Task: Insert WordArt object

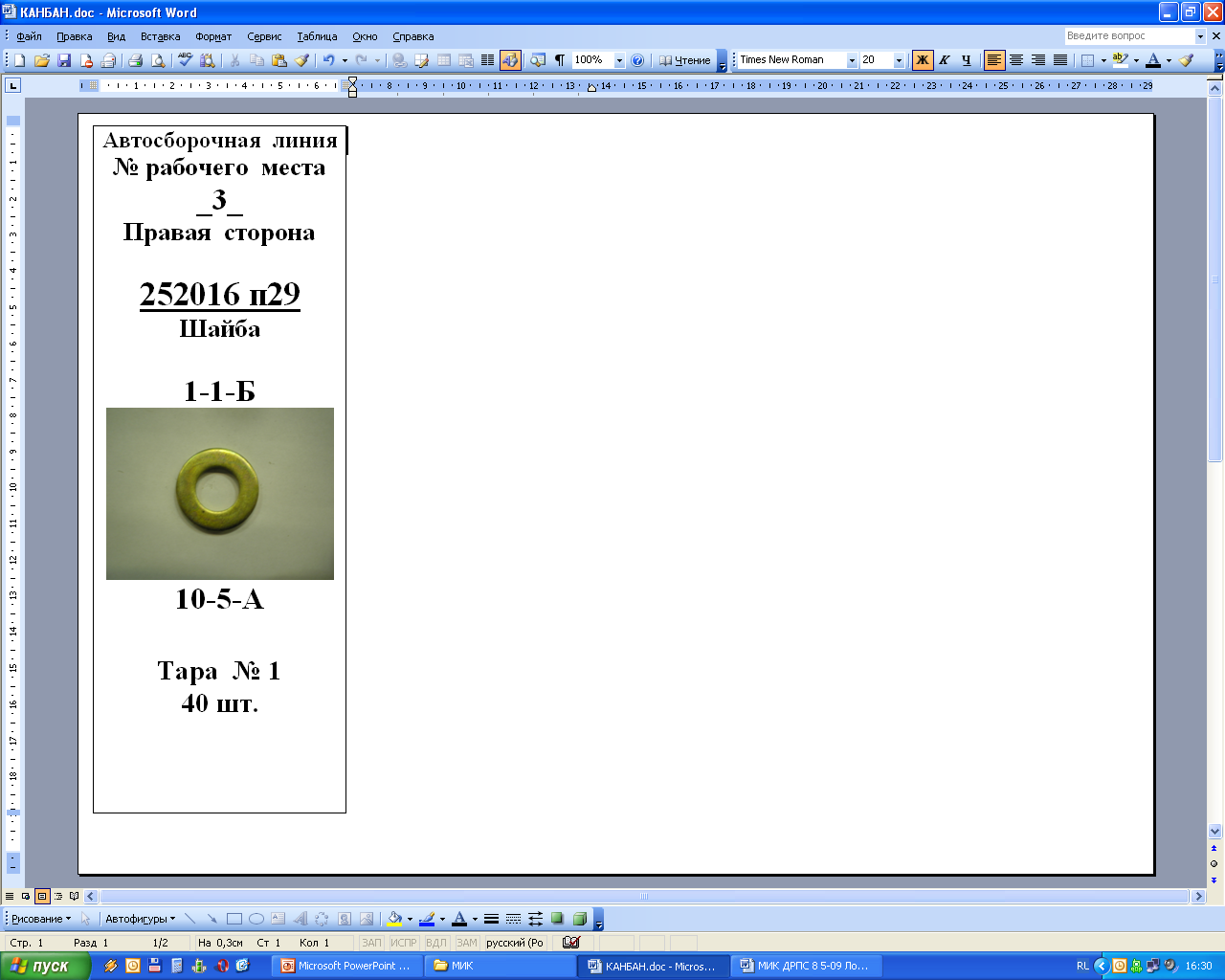Action: 300,919
